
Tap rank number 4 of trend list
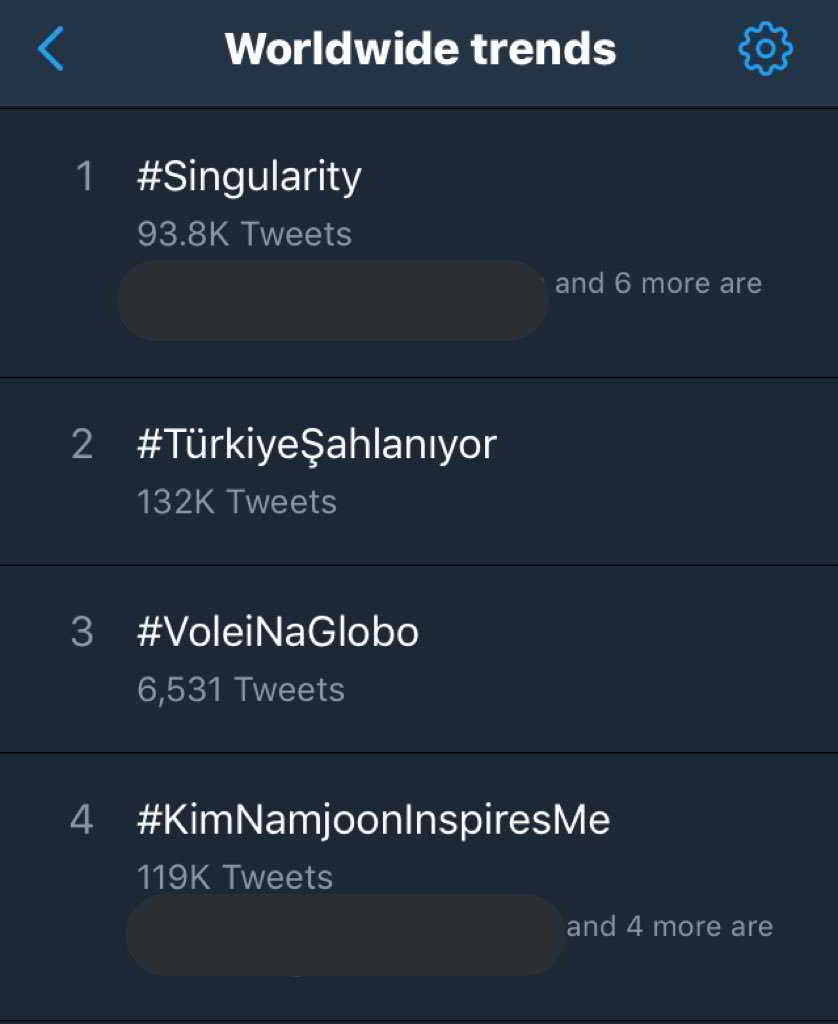pyautogui.click(x=82, y=820)
